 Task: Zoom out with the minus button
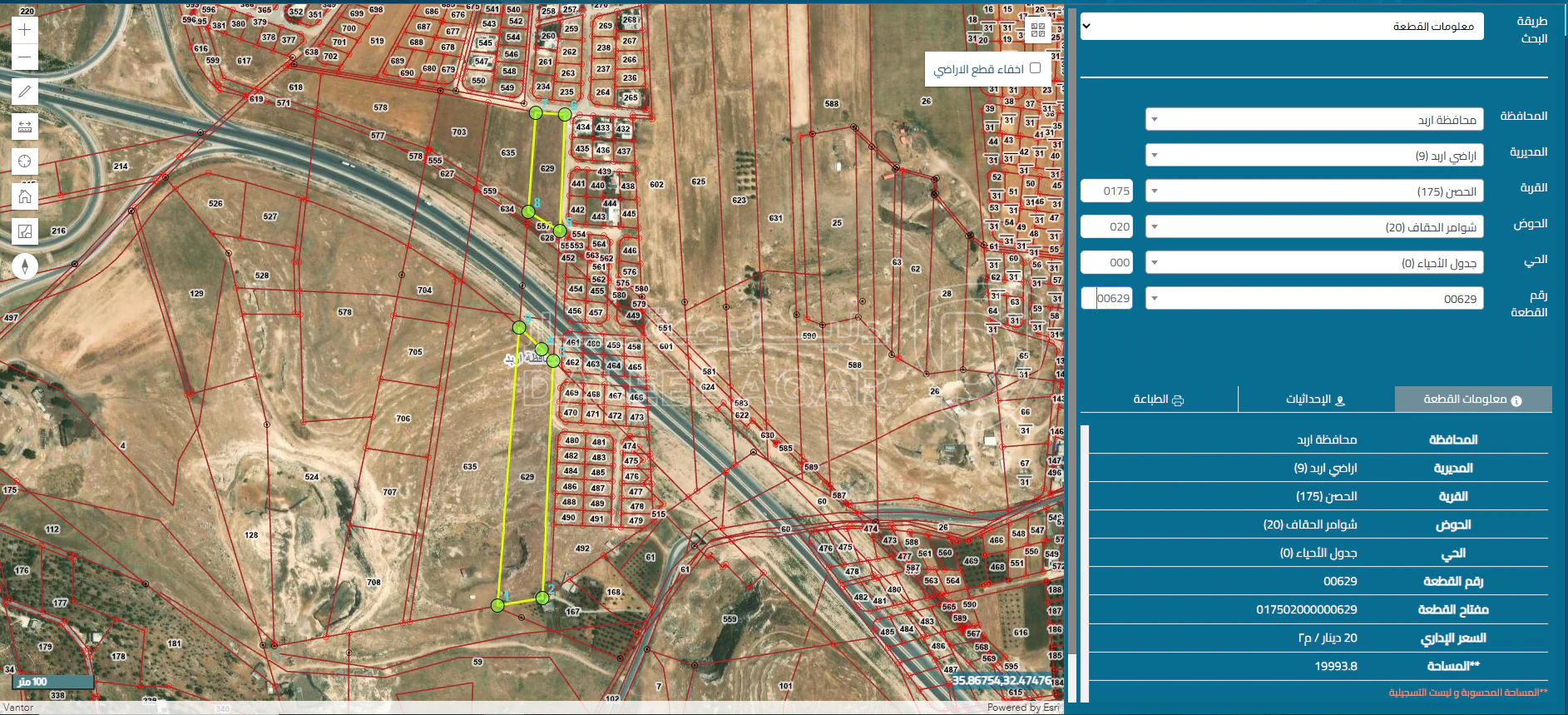(x=25, y=57)
